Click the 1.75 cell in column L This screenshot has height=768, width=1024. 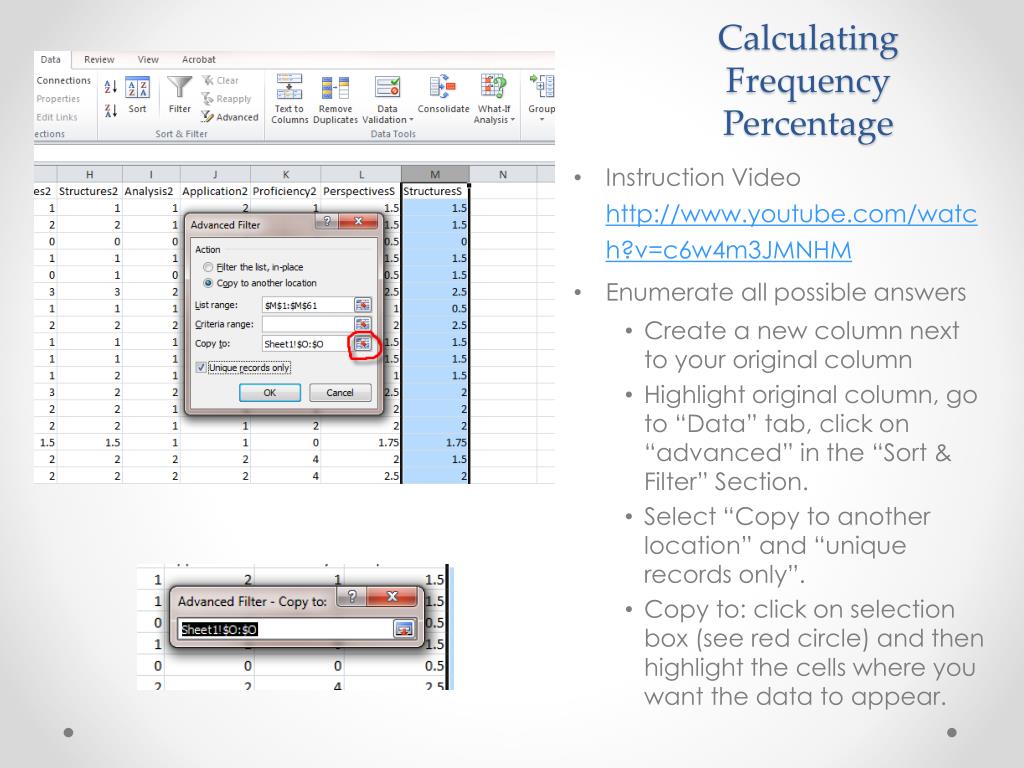pos(360,442)
